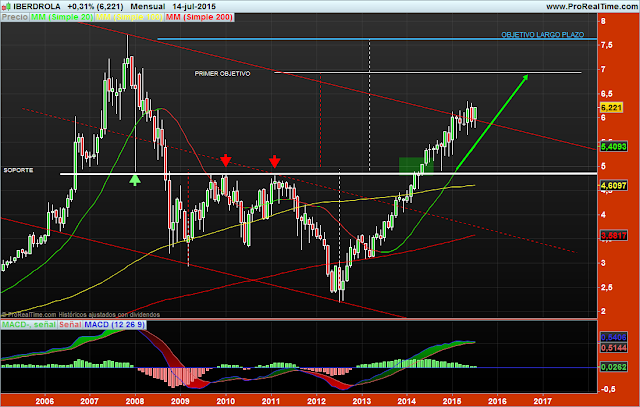The width and height of the screenshot is (640, 407).
Task: Click the OBJETIVO LARGO PLAZO label
Action: (x=542, y=35)
